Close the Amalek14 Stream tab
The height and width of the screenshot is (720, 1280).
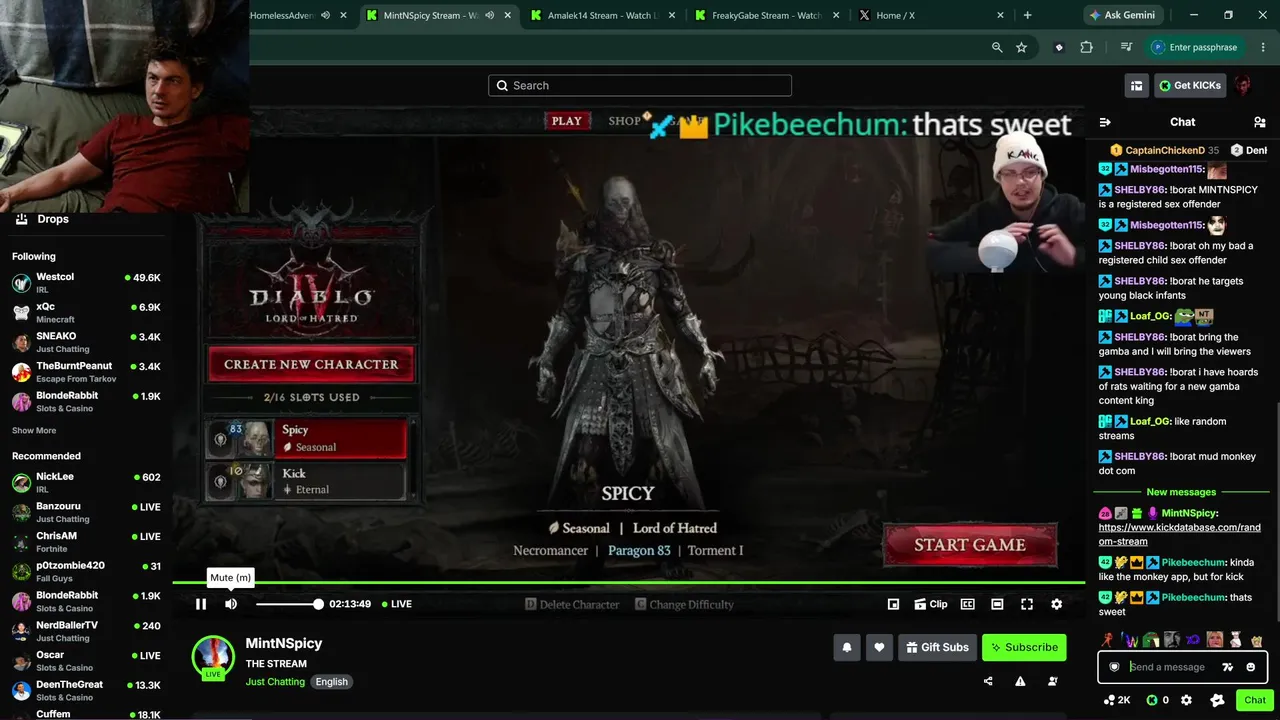click(x=672, y=15)
